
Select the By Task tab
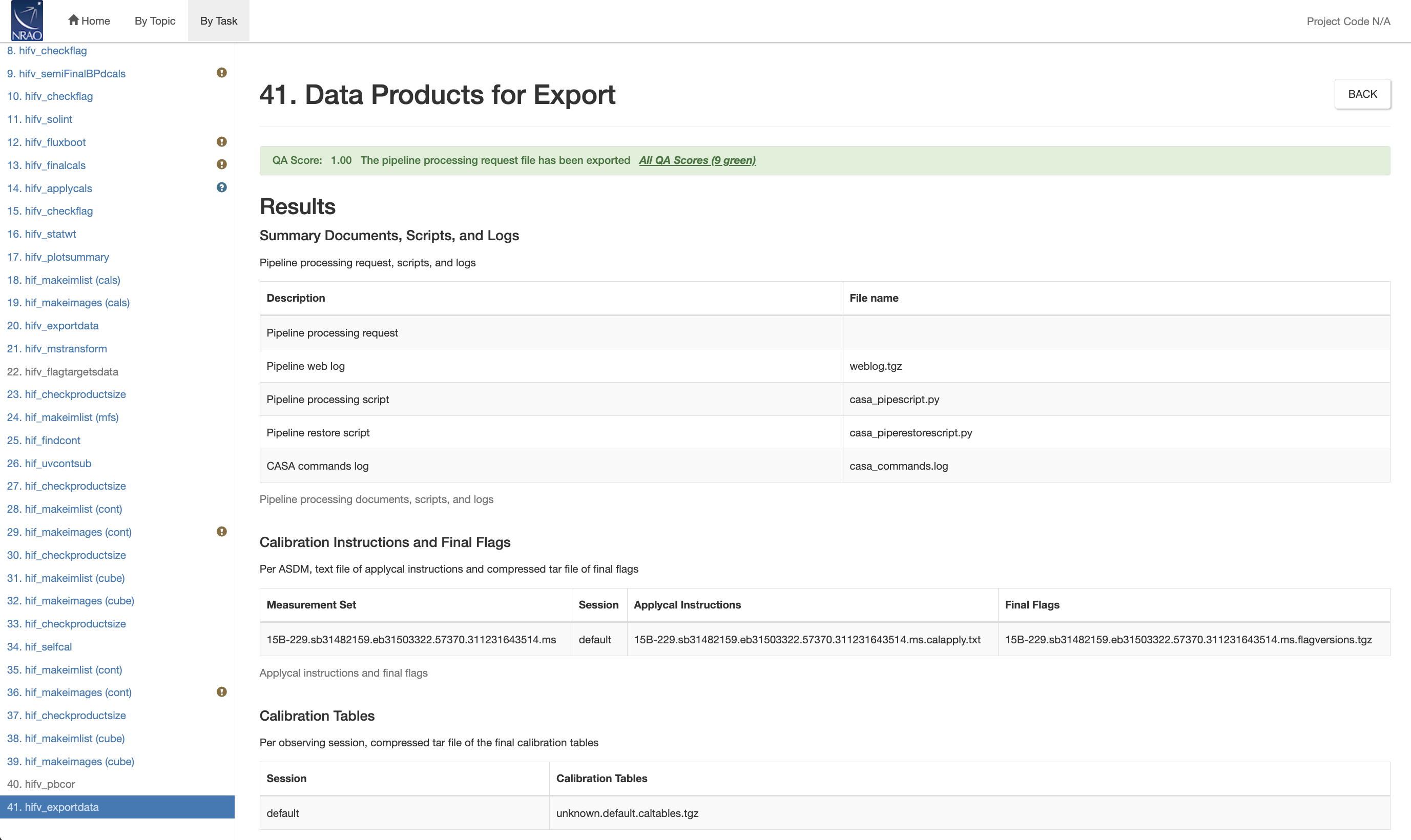tap(219, 21)
